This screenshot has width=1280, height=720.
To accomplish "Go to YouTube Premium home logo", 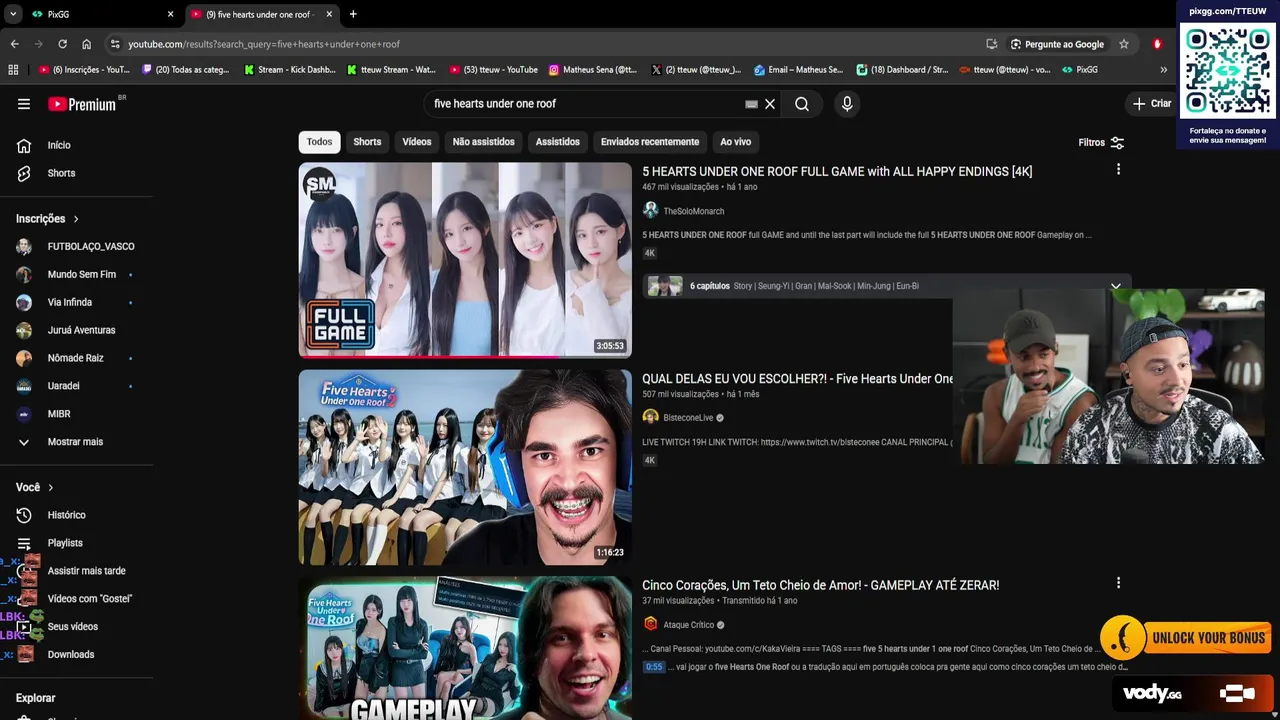I will pos(84,104).
